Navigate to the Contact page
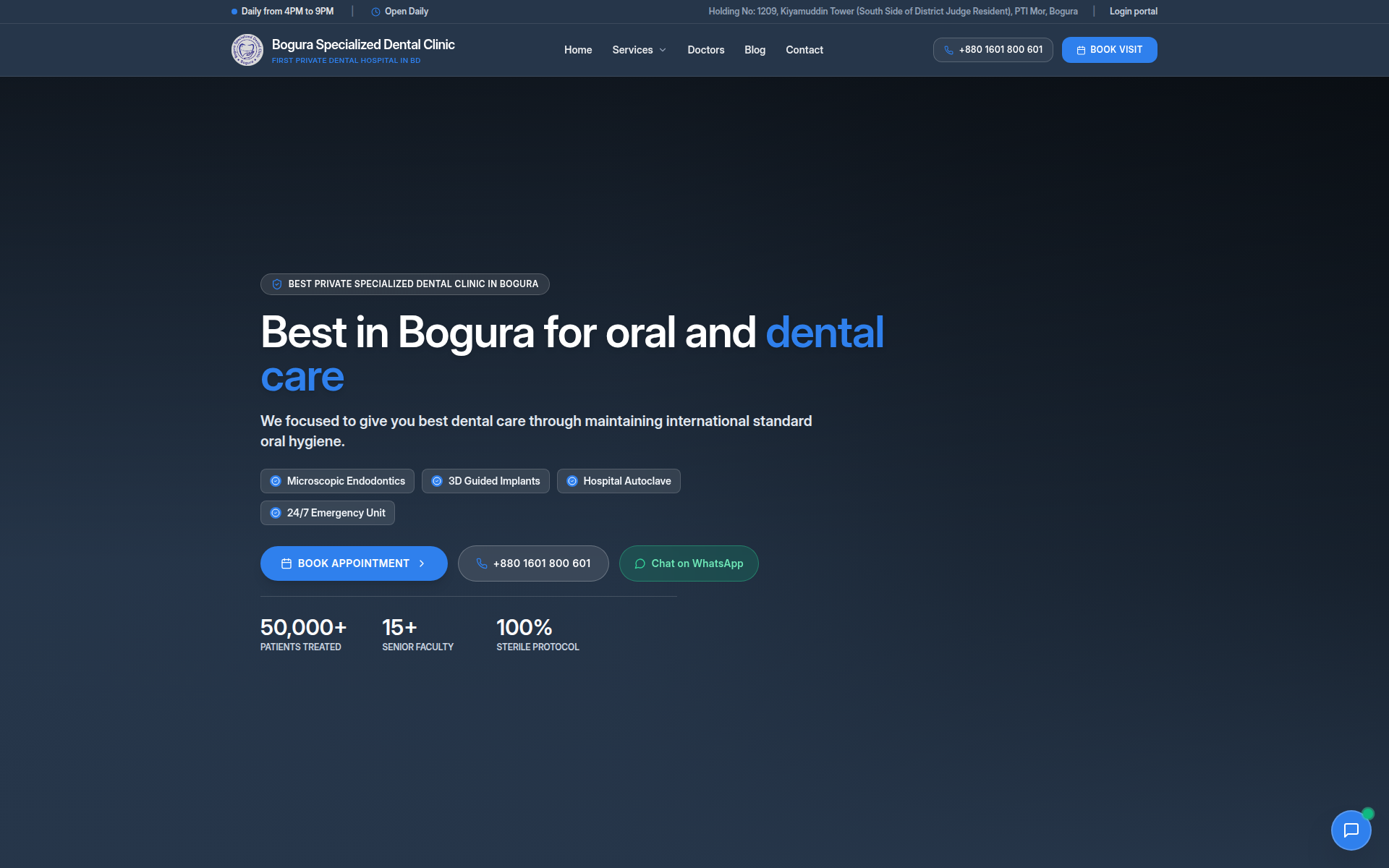 point(804,50)
